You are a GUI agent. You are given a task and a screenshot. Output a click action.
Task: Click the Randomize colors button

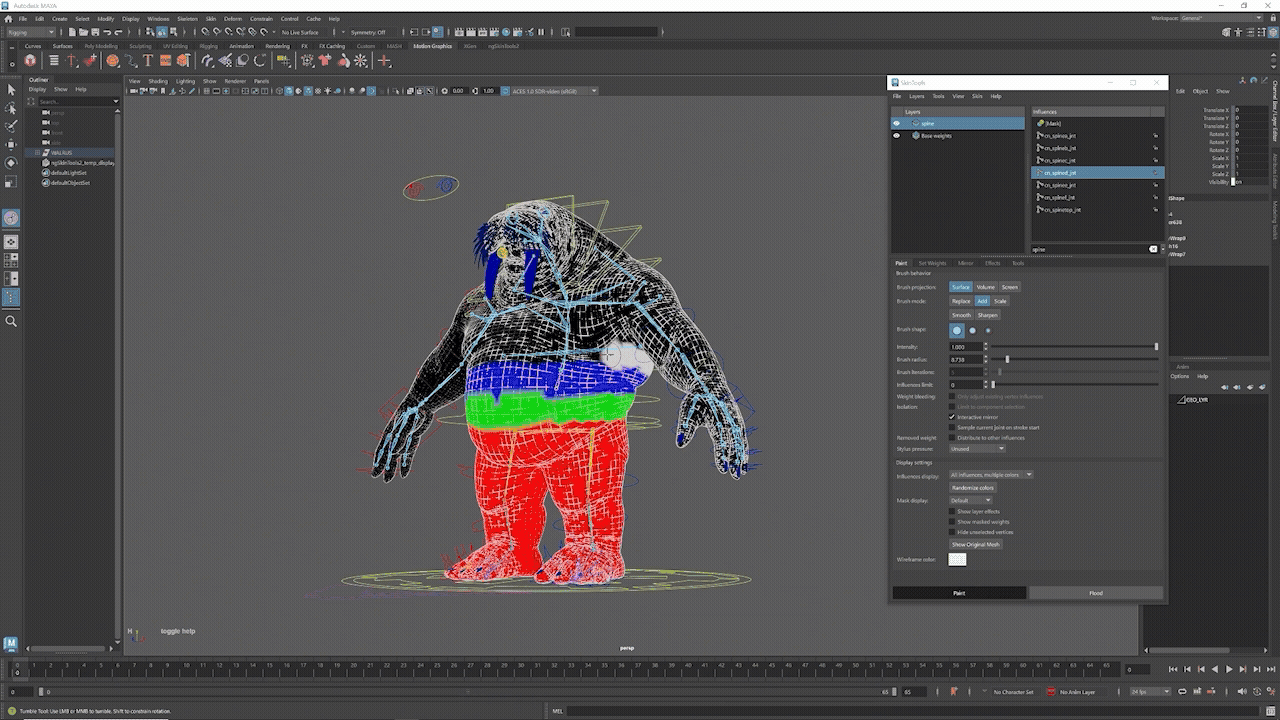972,487
